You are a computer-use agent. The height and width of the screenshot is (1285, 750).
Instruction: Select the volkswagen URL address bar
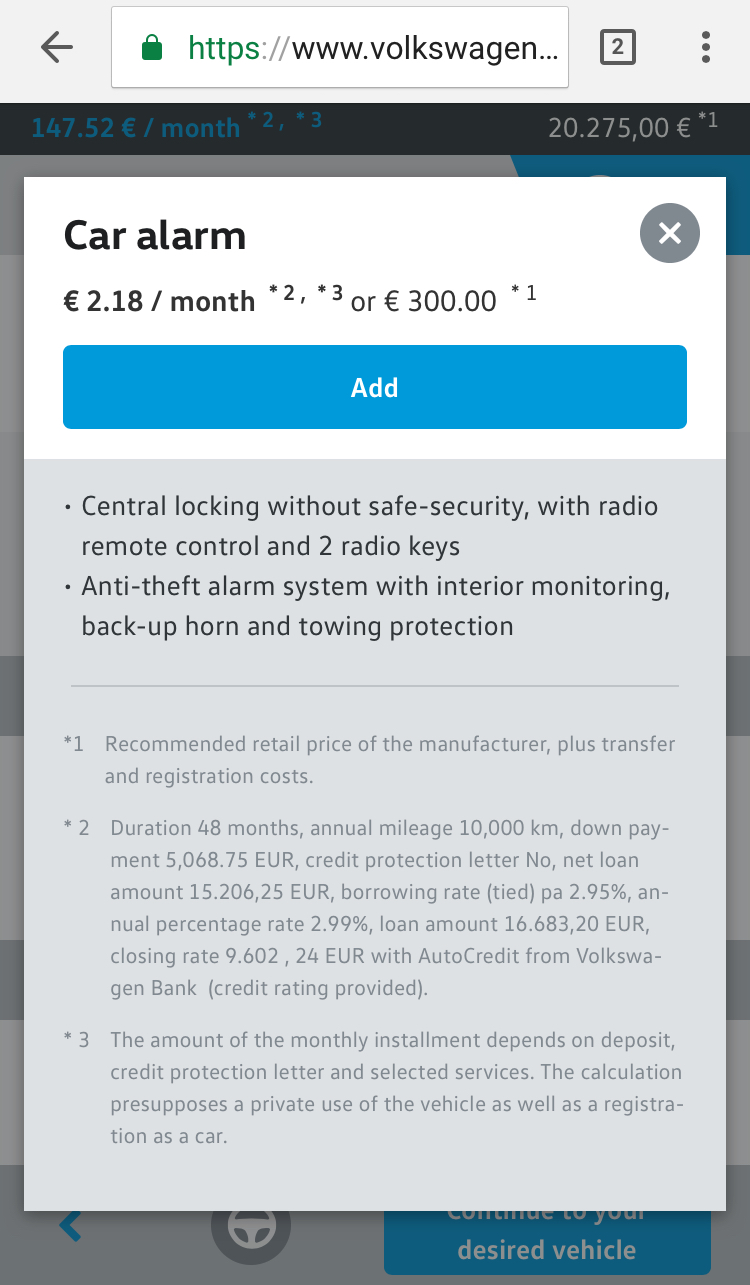click(x=340, y=48)
